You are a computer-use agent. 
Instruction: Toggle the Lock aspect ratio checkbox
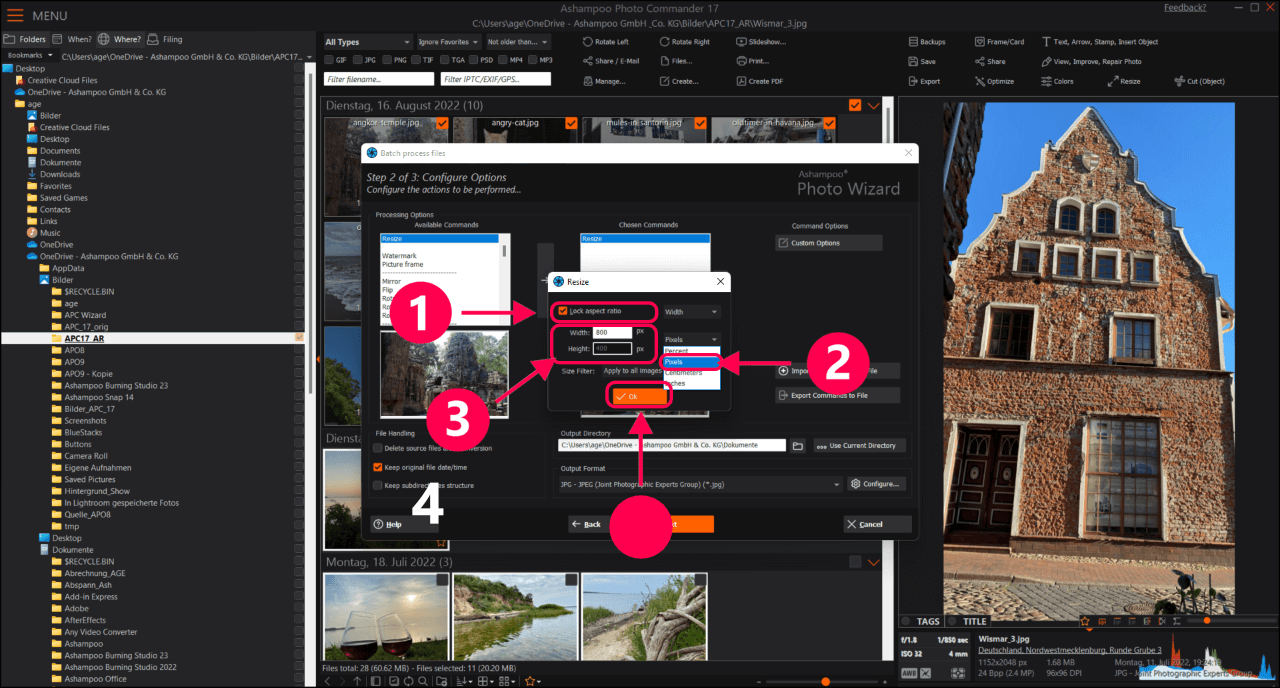[x=564, y=311]
